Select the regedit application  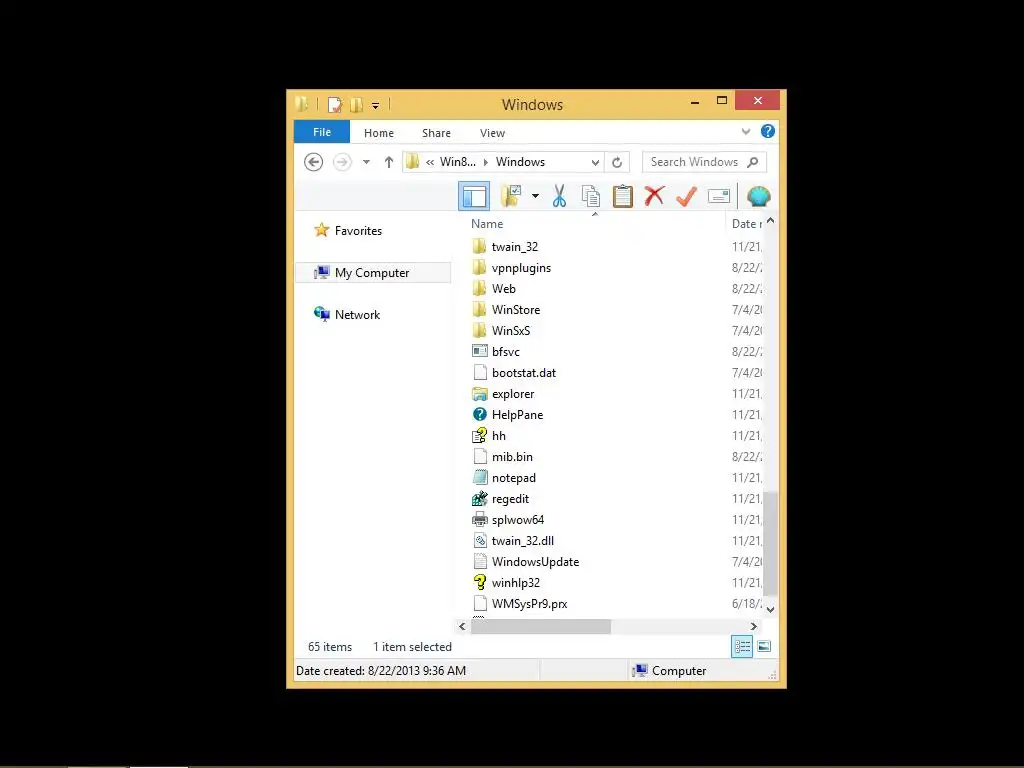click(510, 499)
